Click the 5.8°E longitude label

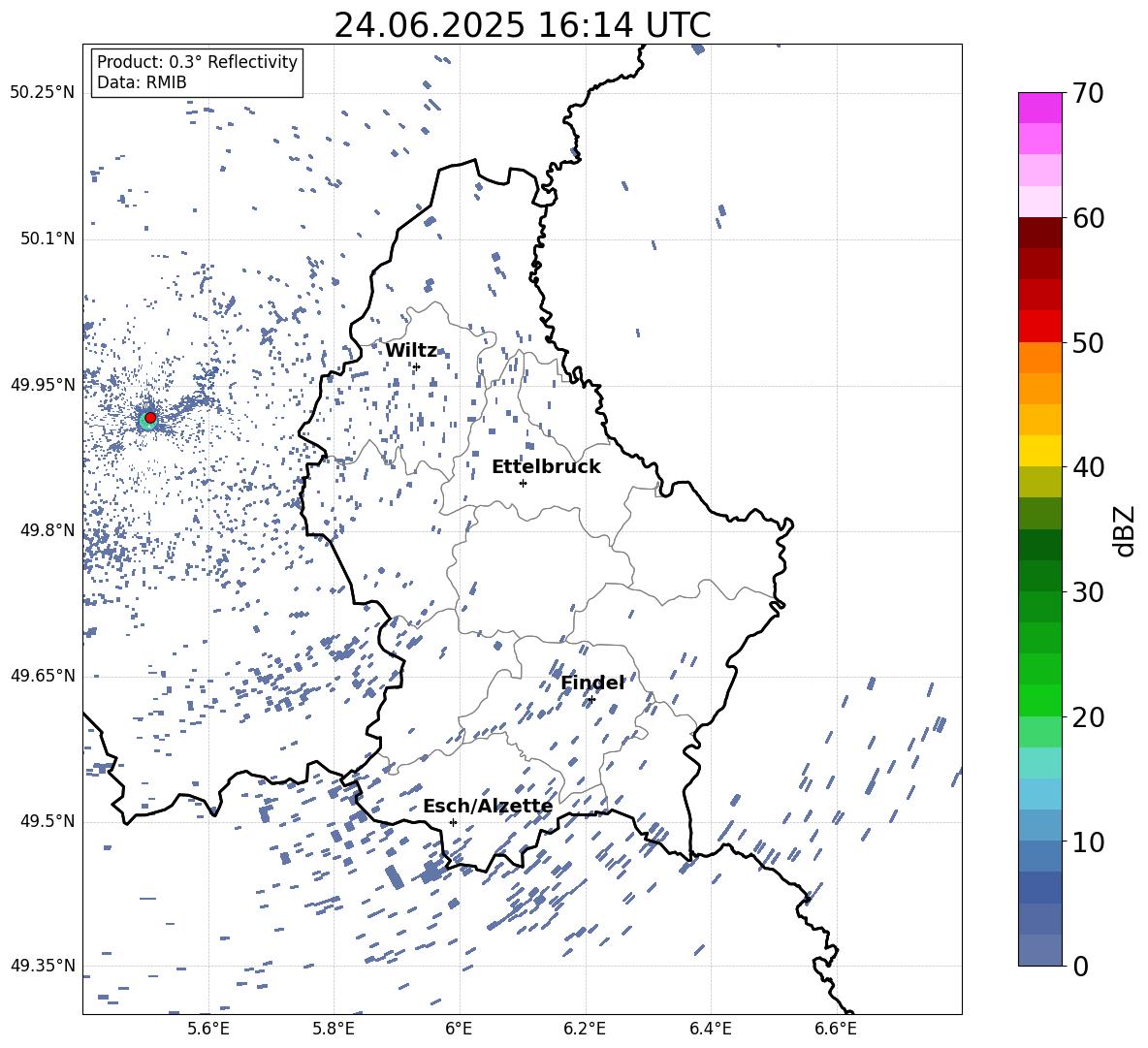click(334, 1029)
